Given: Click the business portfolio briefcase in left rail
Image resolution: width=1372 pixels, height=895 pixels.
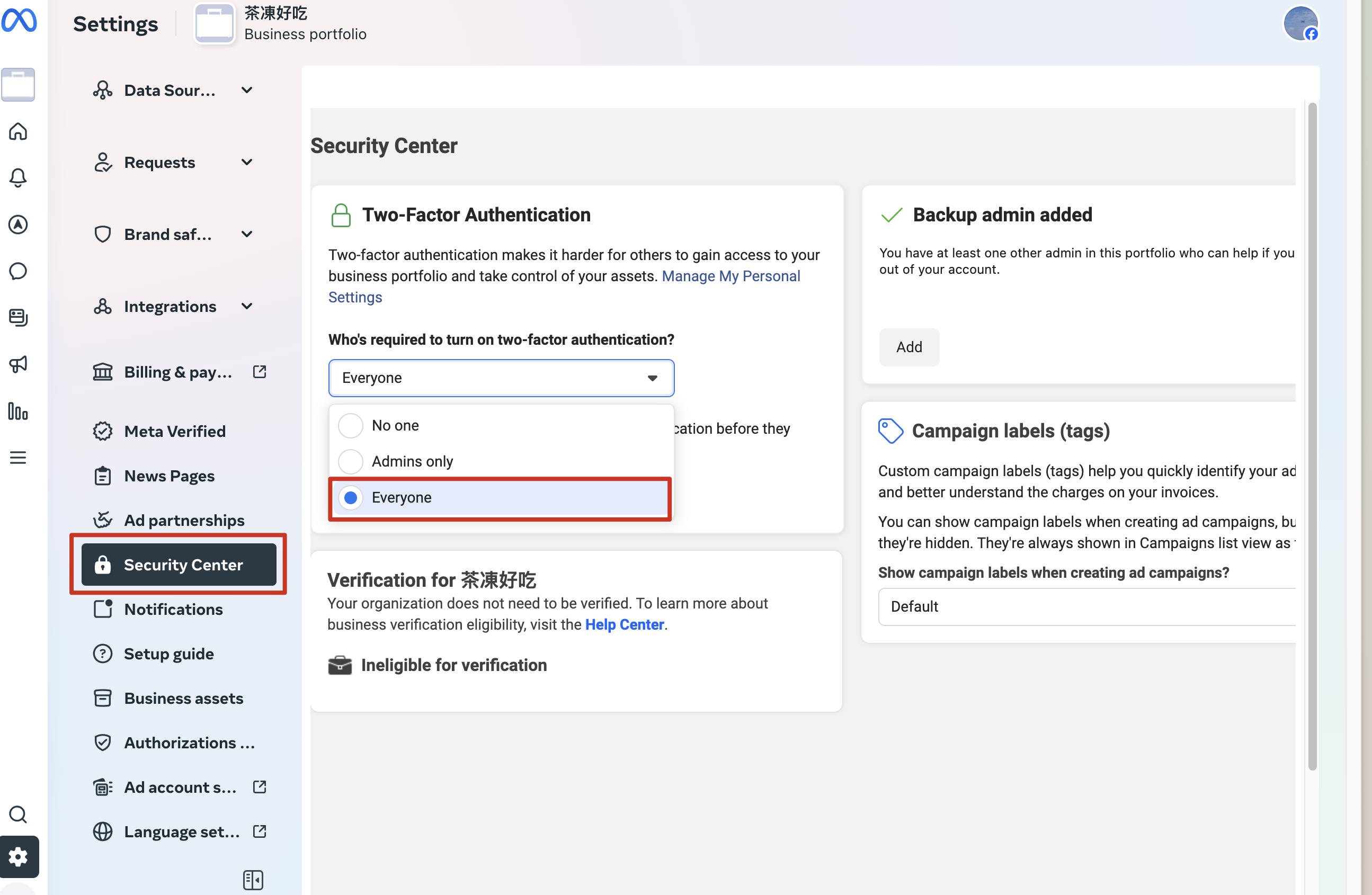Looking at the screenshot, I should tap(18, 85).
